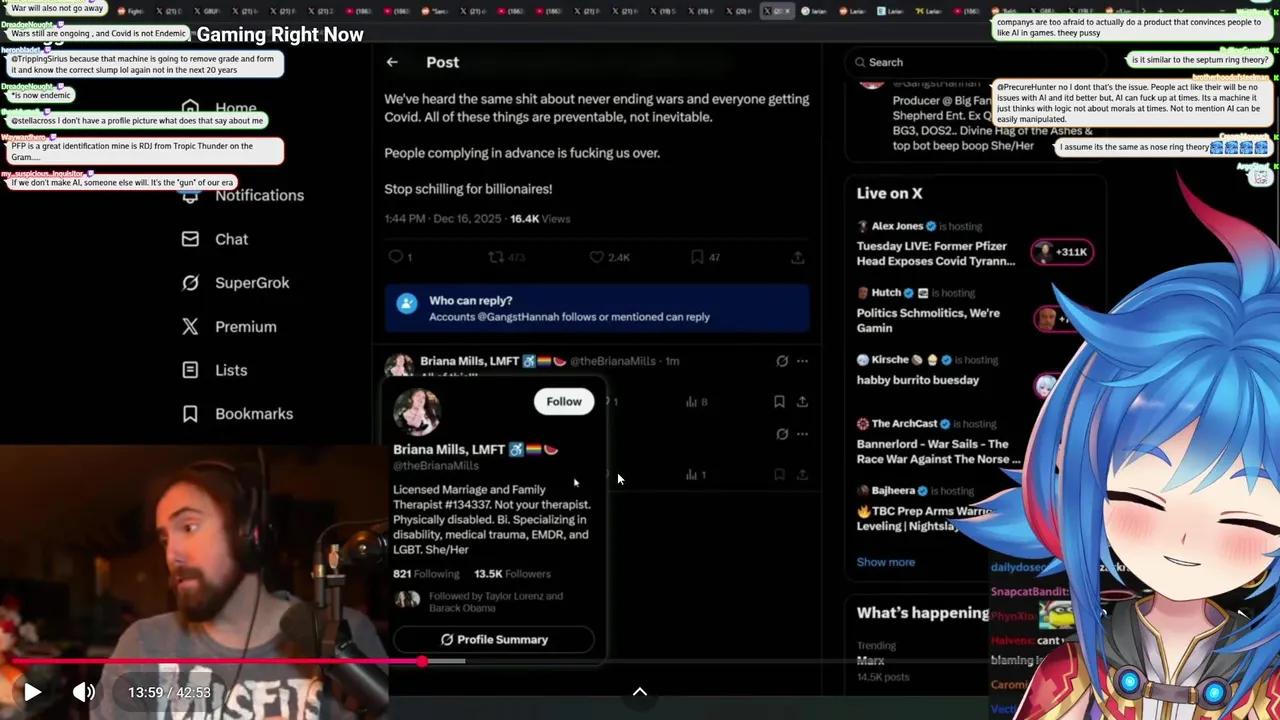Viewport: 1280px width, 720px height.
Task: Open SuperGrok from the sidebar
Action: click(x=236, y=283)
